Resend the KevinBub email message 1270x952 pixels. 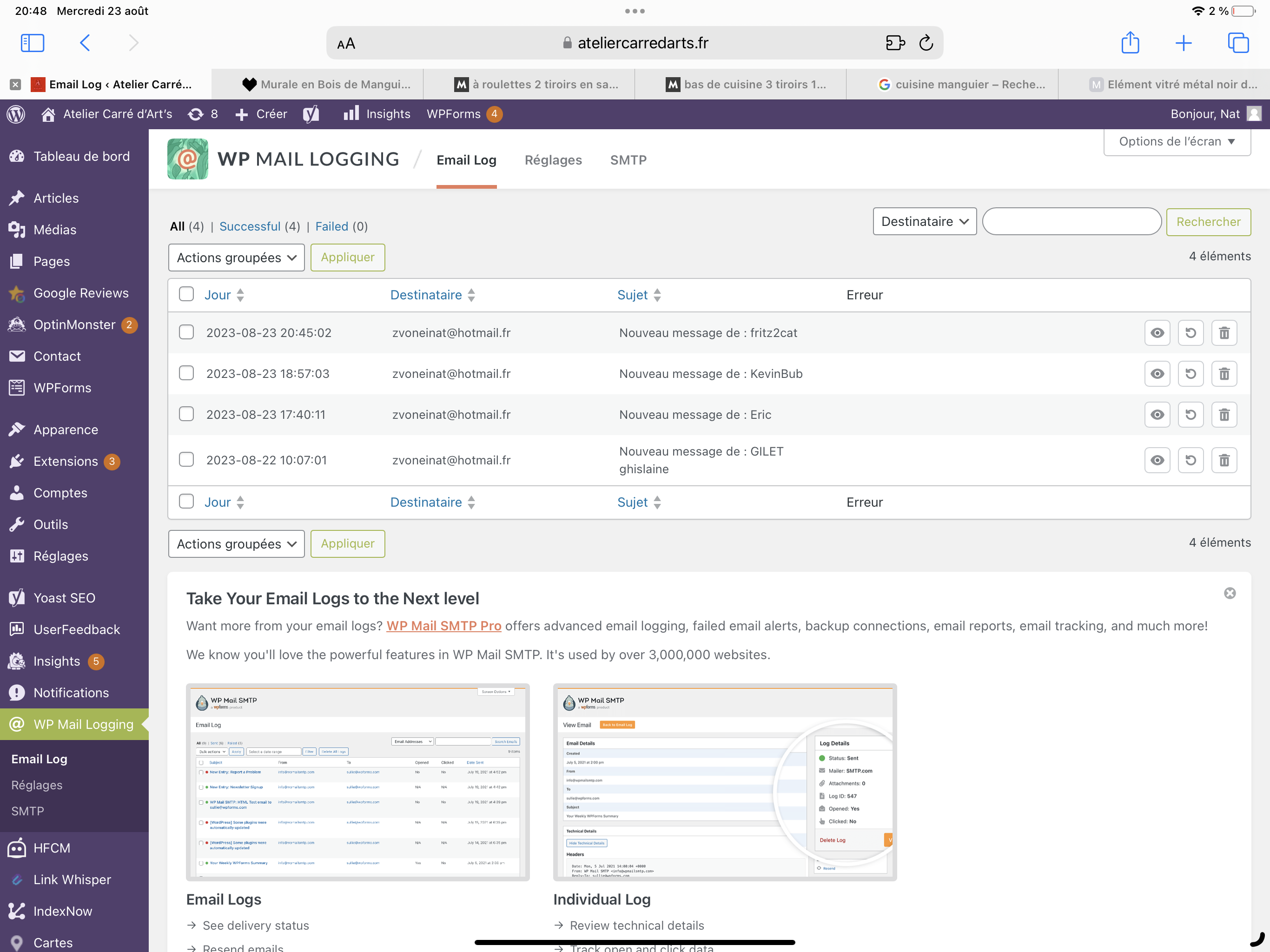tap(1190, 374)
